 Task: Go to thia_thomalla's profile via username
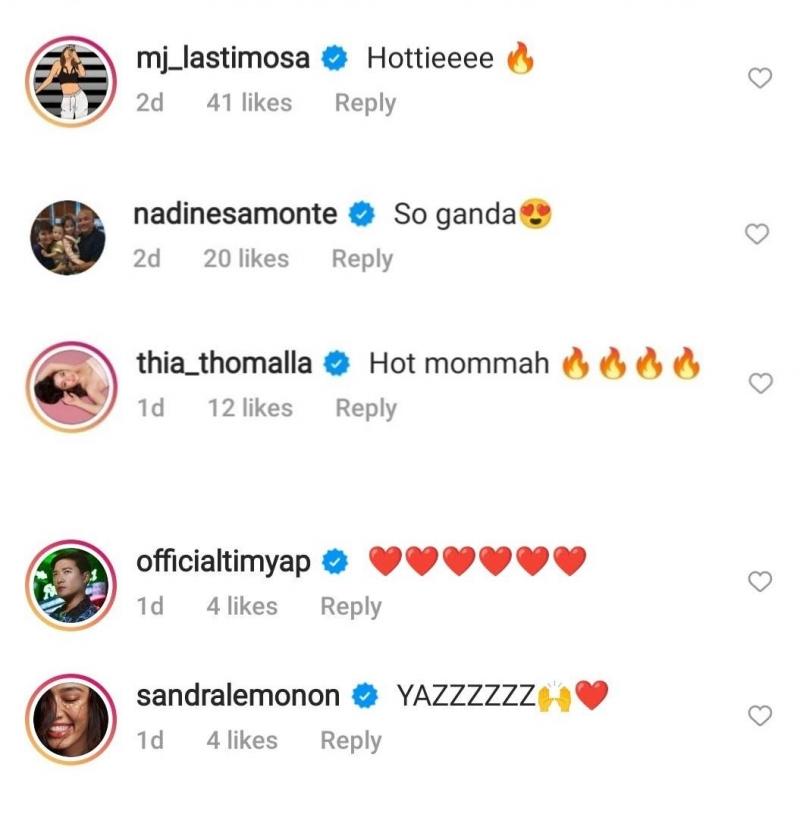224,364
